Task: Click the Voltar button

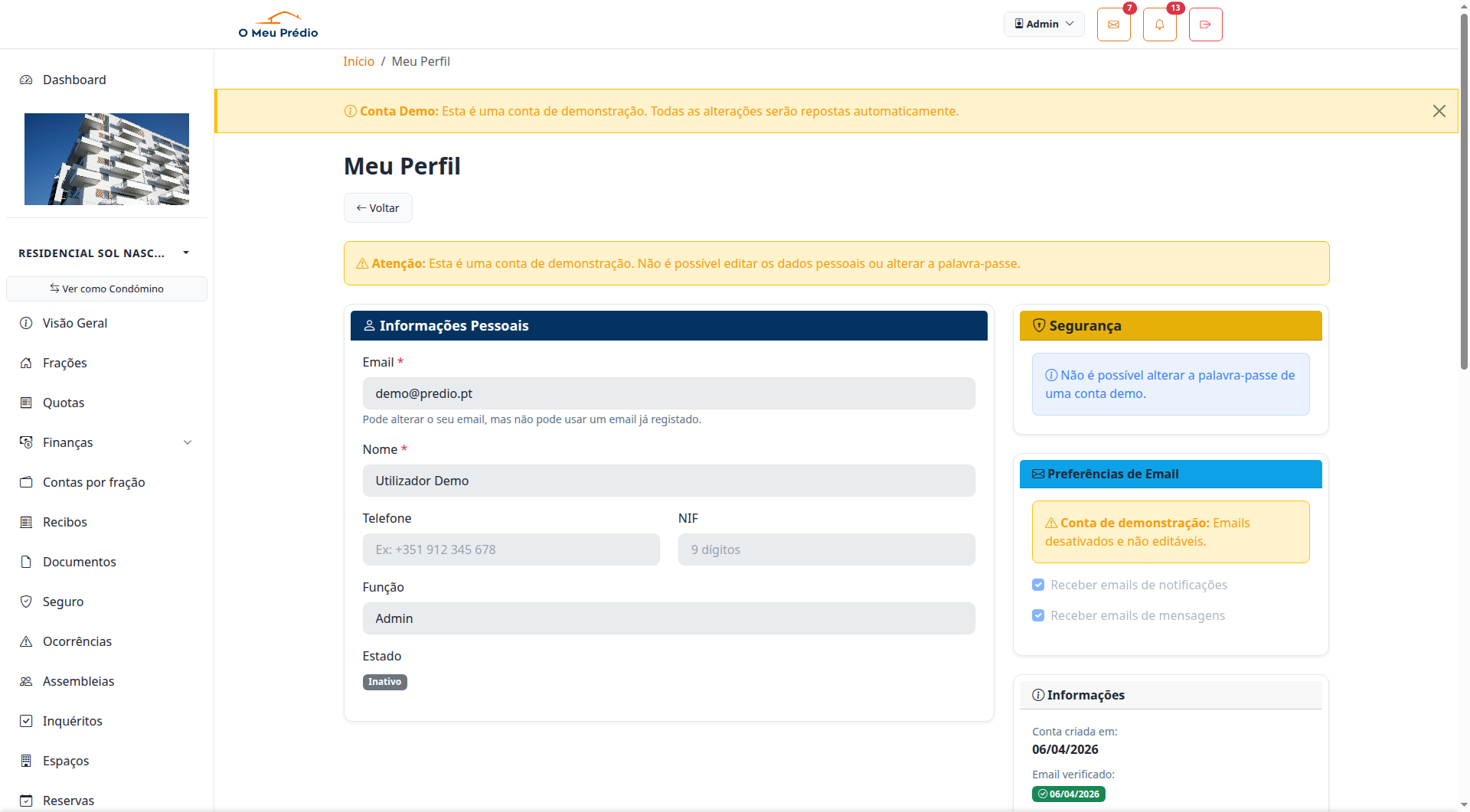Action: [377, 208]
